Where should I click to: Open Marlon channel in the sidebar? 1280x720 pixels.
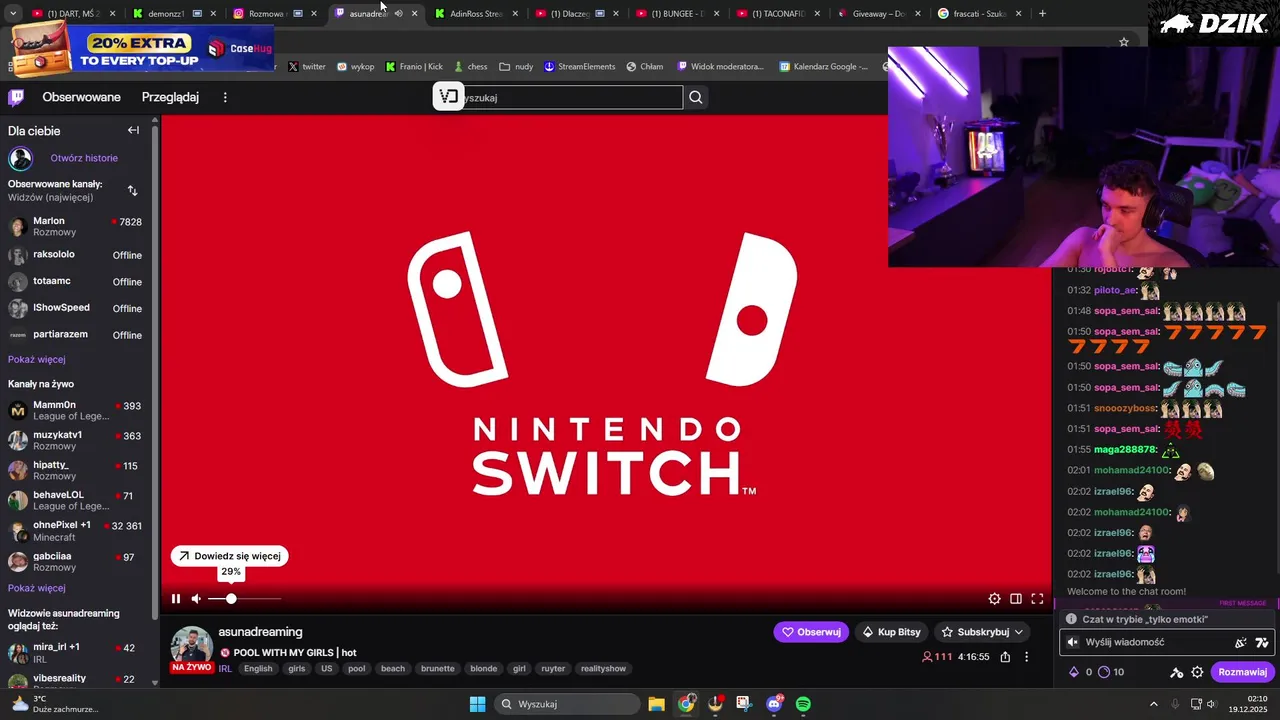pos(76,226)
